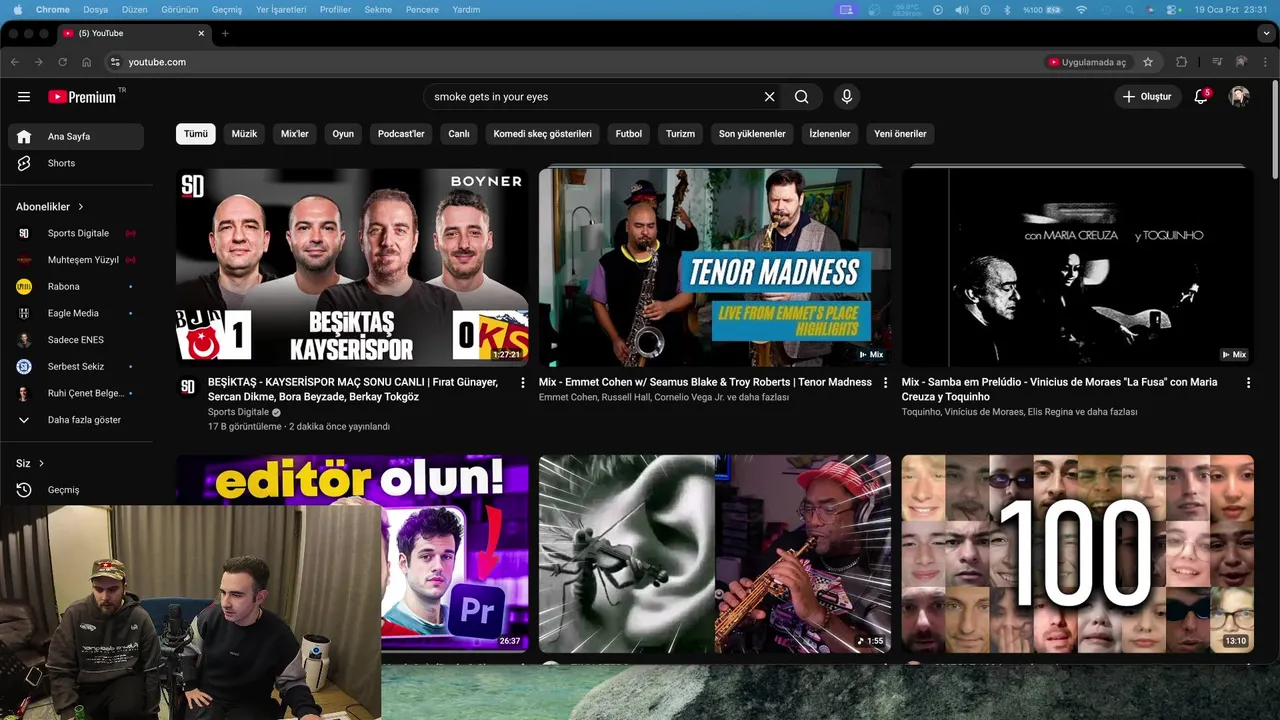The width and height of the screenshot is (1280, 720).
Task: Open Samba em Prelúdio mix thumbnail
Action: (x=1078, y=266)
